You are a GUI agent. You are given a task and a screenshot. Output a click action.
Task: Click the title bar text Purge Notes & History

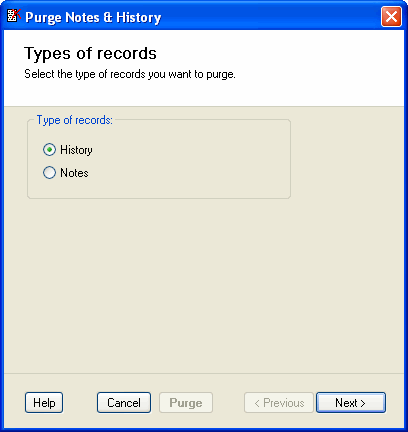tap(93, 17)
